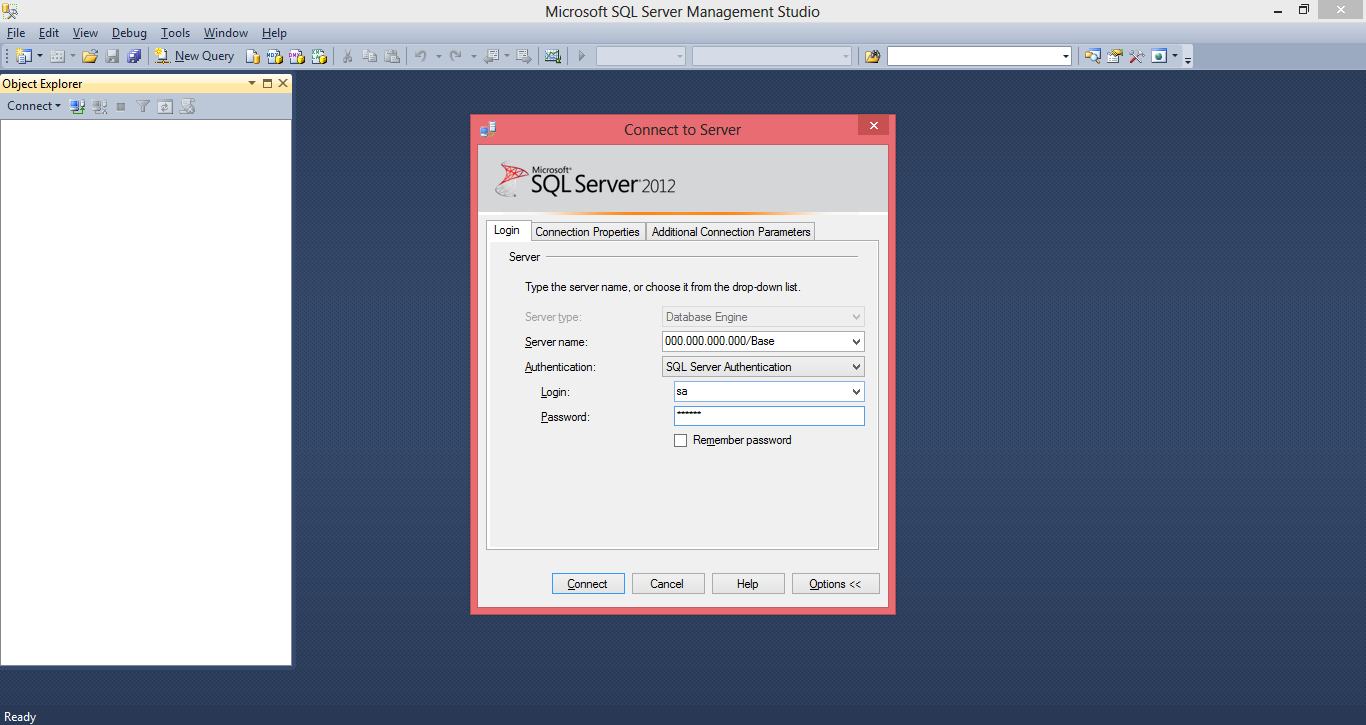The width and height of the screenshot is (1366, 725).
Task: Click Disconnect icon in Object Explorer
Action: pos(100,106)
